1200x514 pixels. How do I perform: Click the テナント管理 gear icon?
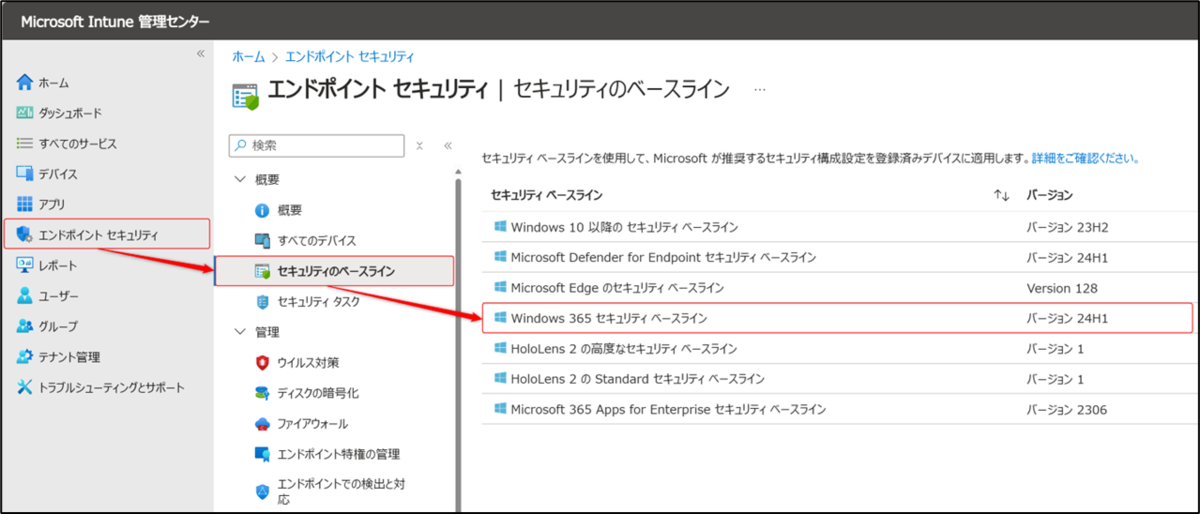(26, 357)
